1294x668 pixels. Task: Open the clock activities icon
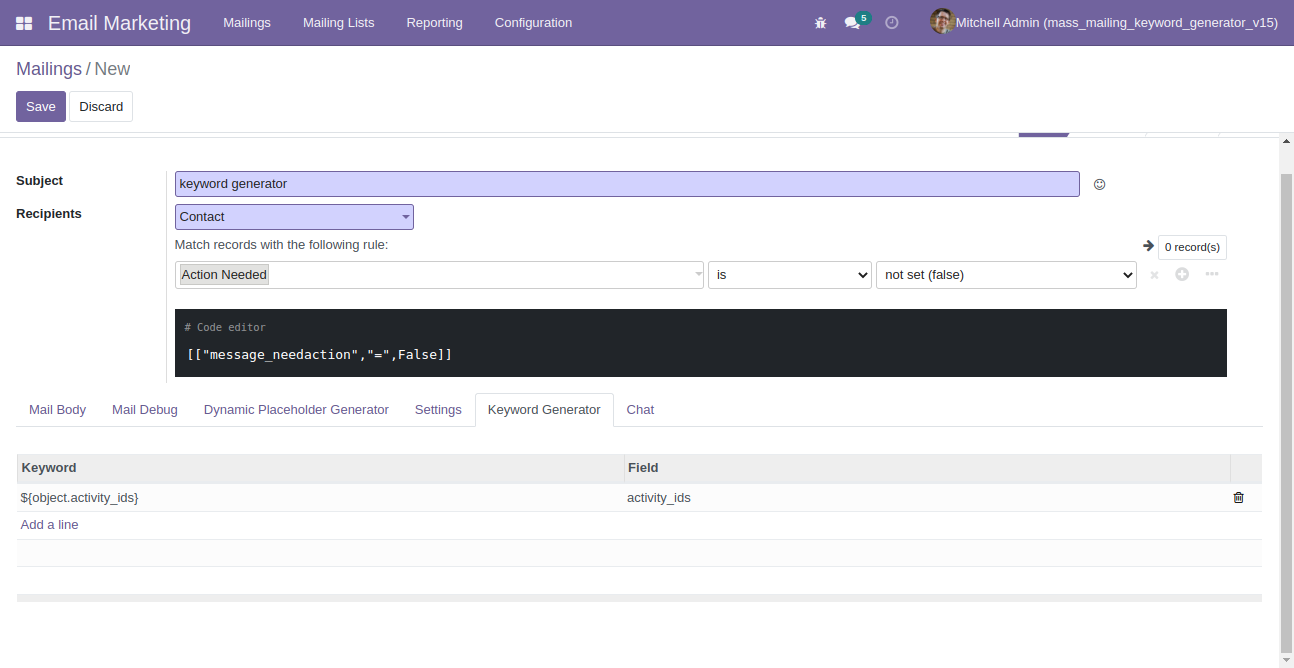[892, 23]
